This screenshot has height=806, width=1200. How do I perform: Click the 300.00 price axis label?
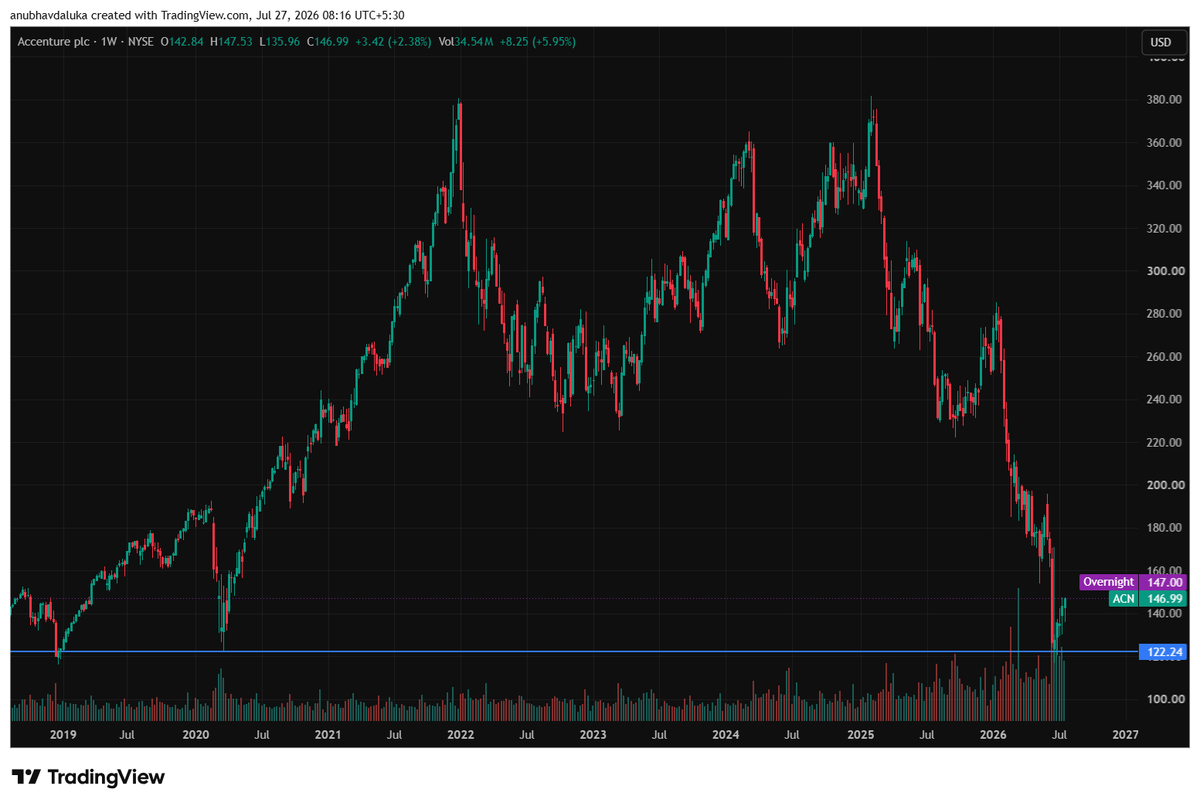[x=1165, y=271]
